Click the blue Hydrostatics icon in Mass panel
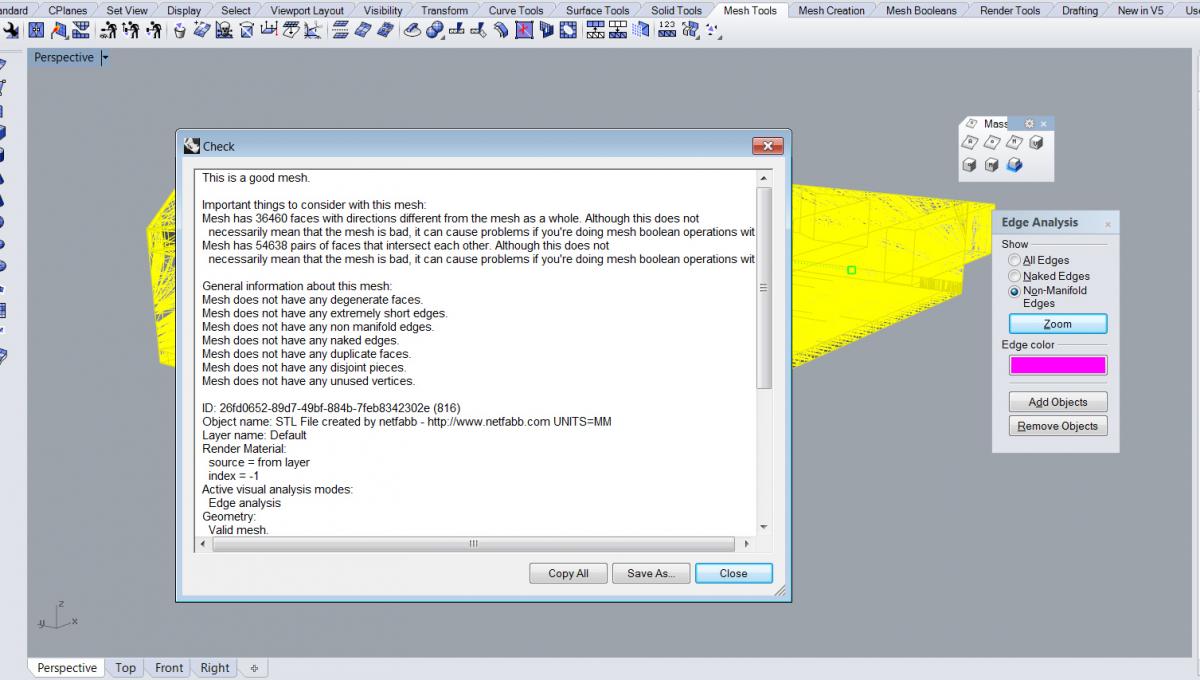The height and width of the screenshot is (680, 1200). (1015, 165)
